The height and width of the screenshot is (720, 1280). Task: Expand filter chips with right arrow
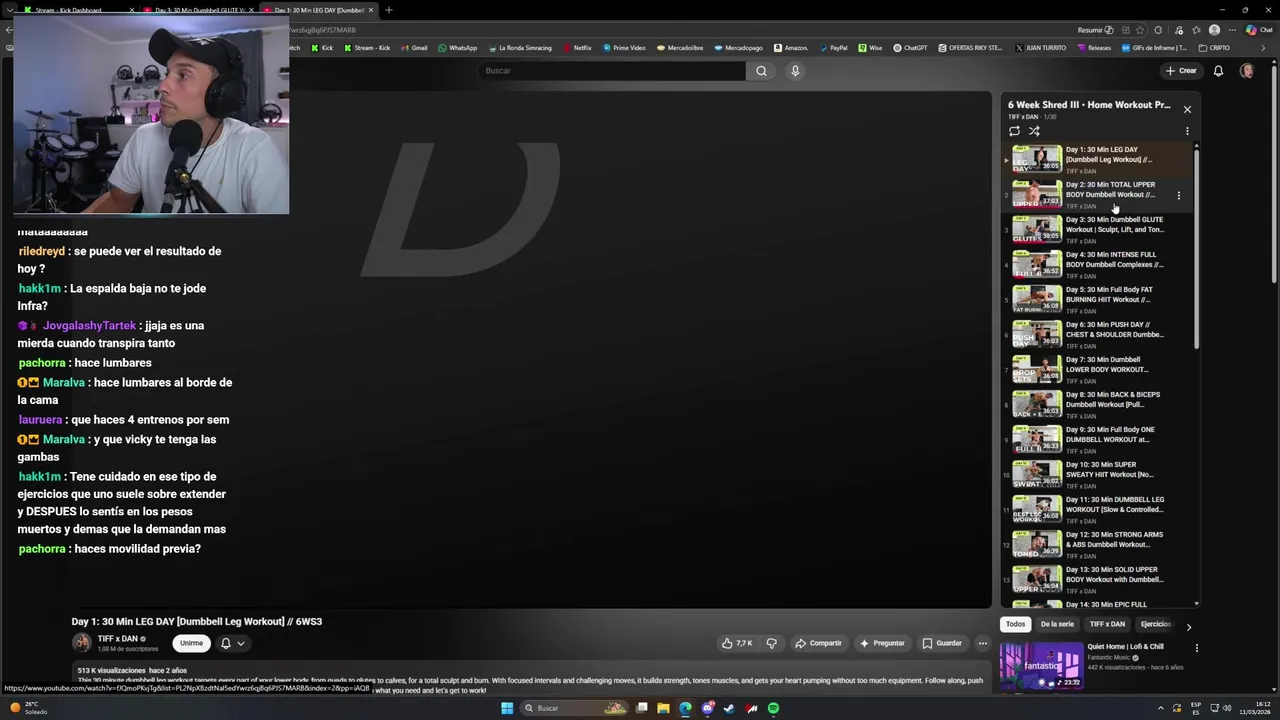point(1188,627)
